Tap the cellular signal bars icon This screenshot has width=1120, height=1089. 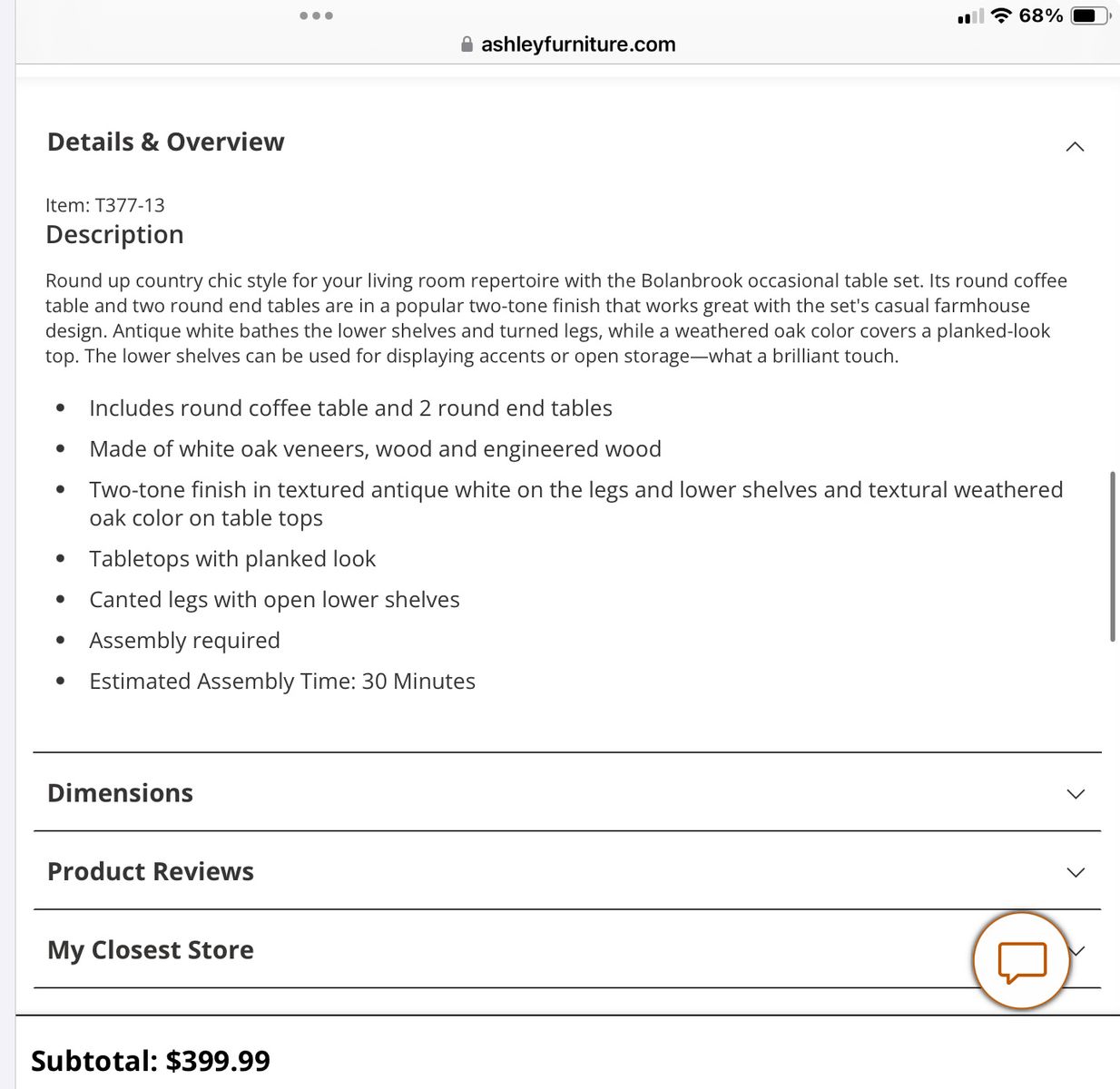point(970,16)
